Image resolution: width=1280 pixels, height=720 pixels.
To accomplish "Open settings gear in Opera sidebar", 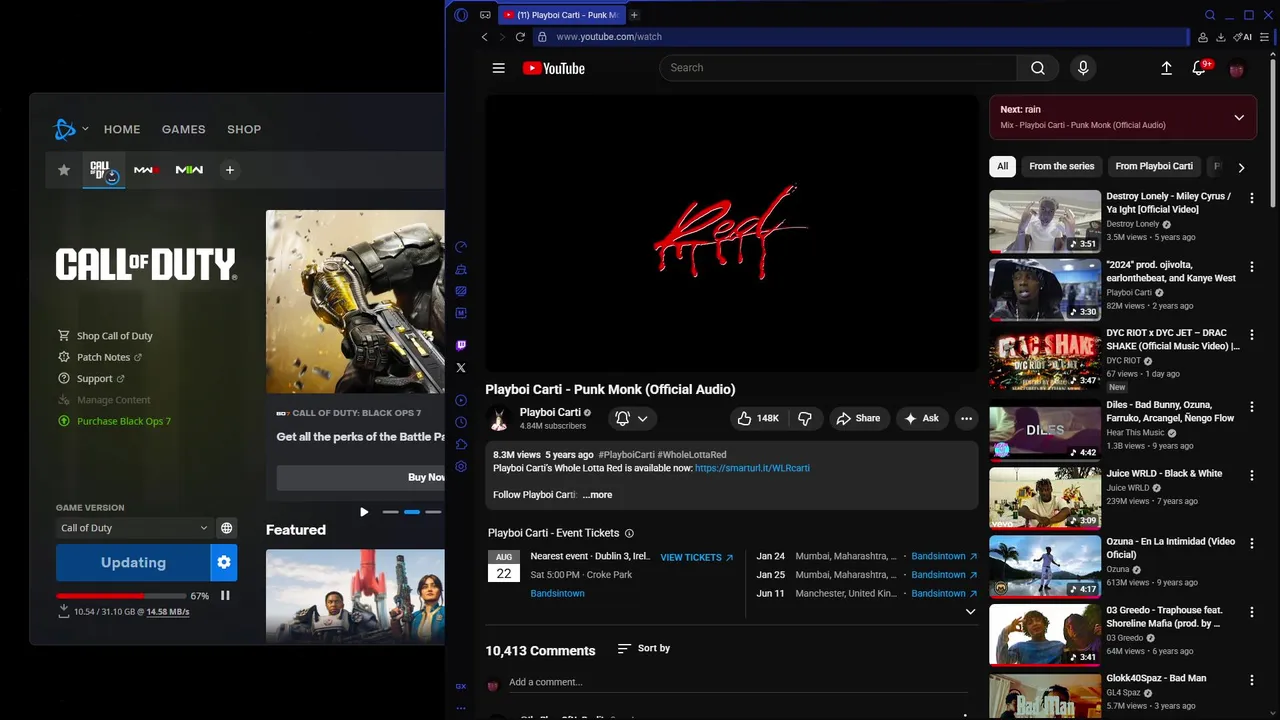I will tap(461, 466).
